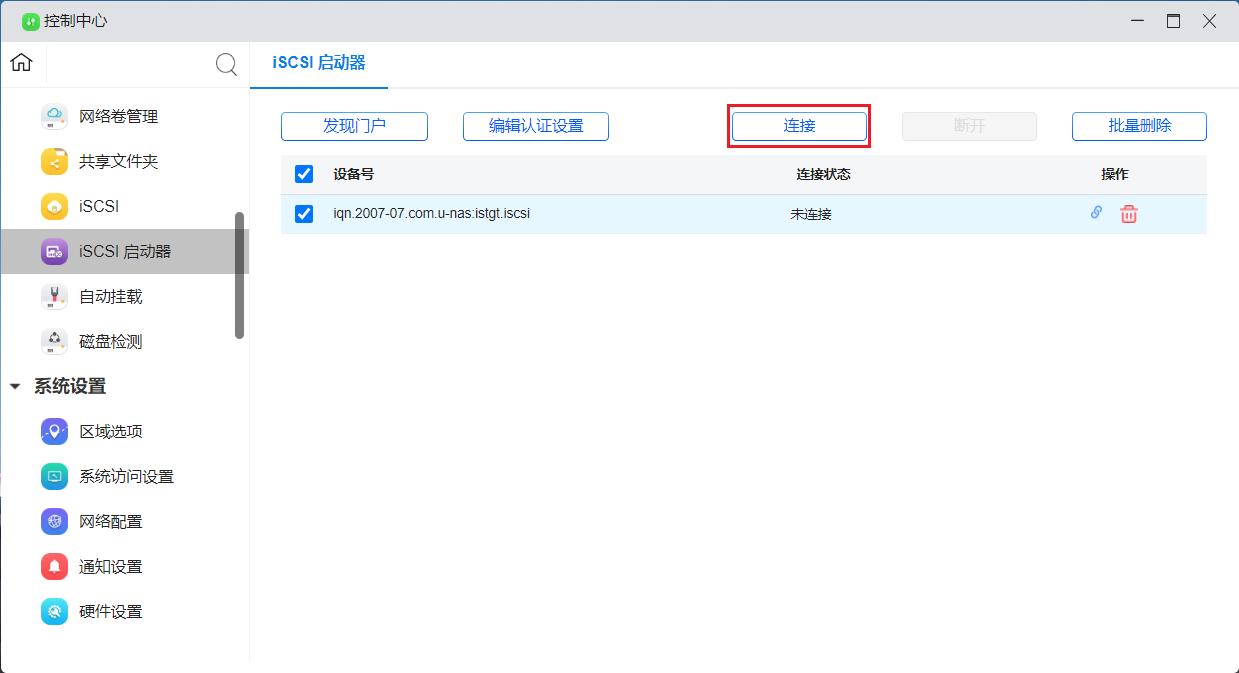The image size is (1239, 673).
Task: Uncheck the select-all checkbox in table header
Action: (x=303, y=174)
